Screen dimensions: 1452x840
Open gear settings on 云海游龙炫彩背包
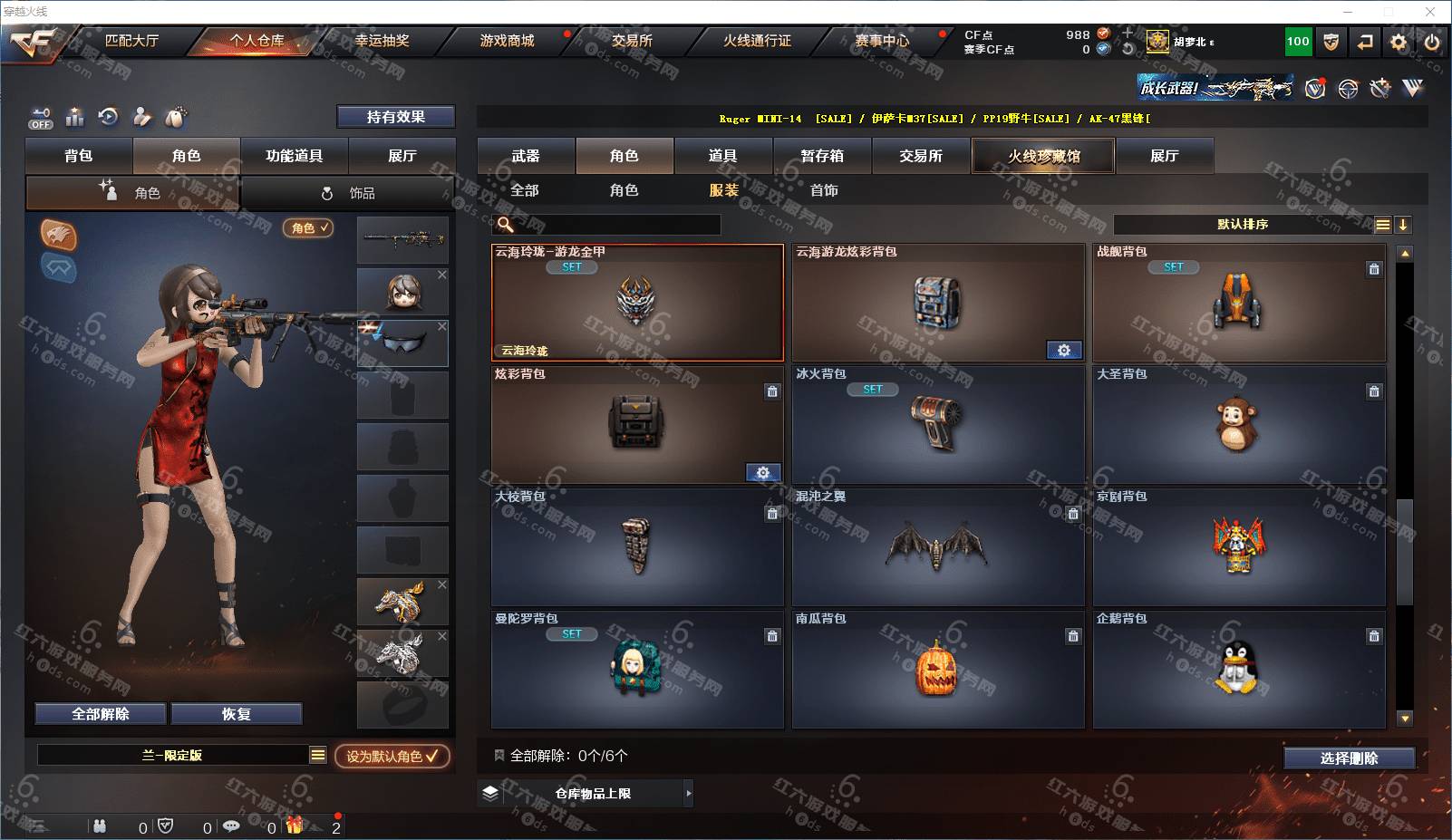1064,350
